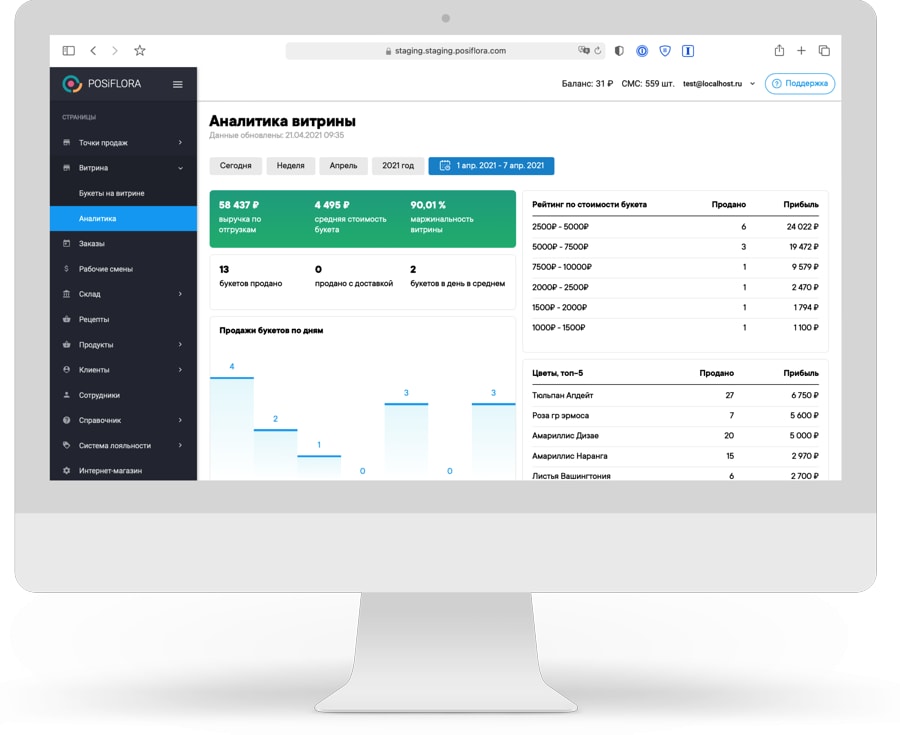This screenshot has width=900, height=735.
Task: Click the 90,01 % margin figure
Action: (x=428, y=205)
